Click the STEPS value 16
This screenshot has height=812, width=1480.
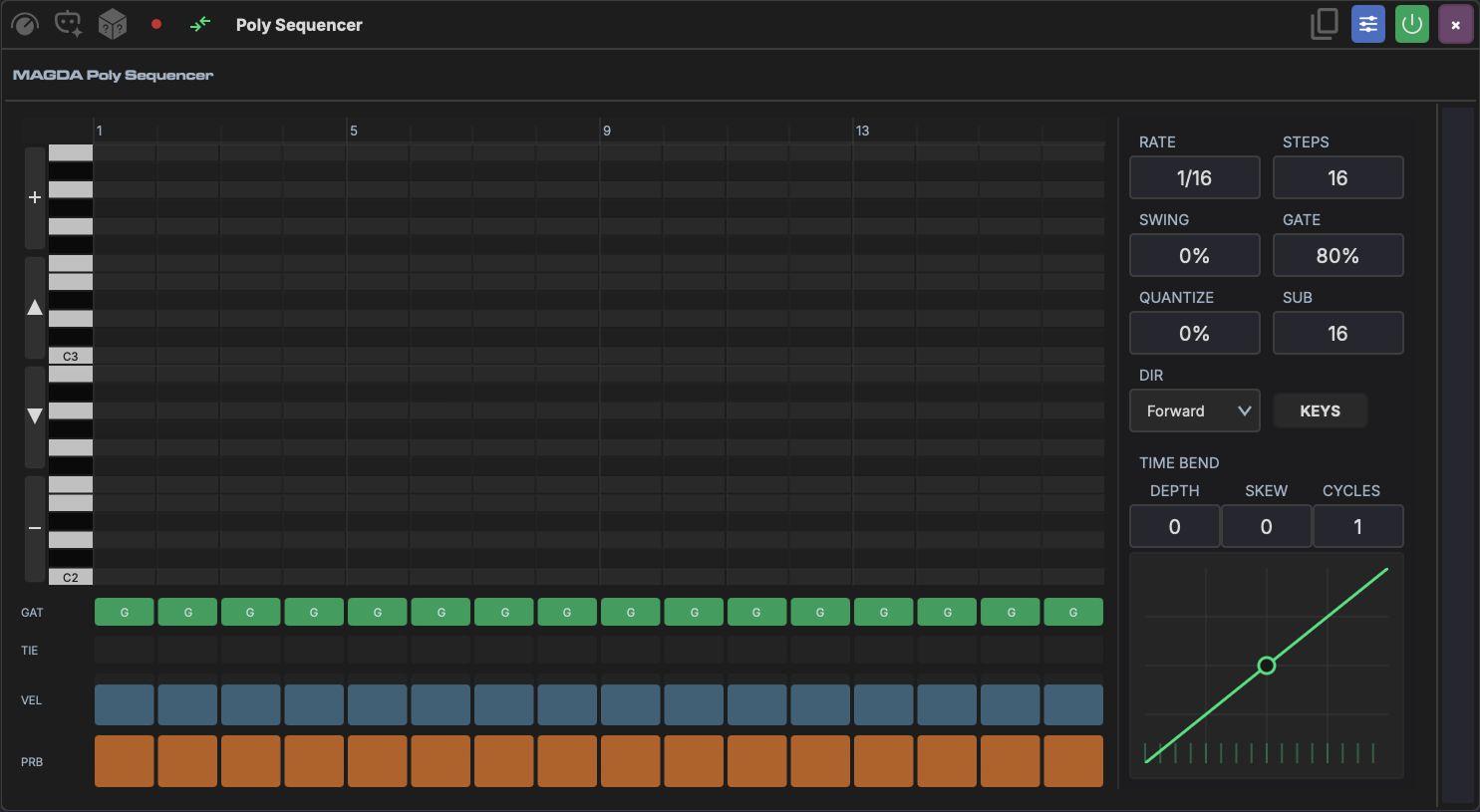1337,177
